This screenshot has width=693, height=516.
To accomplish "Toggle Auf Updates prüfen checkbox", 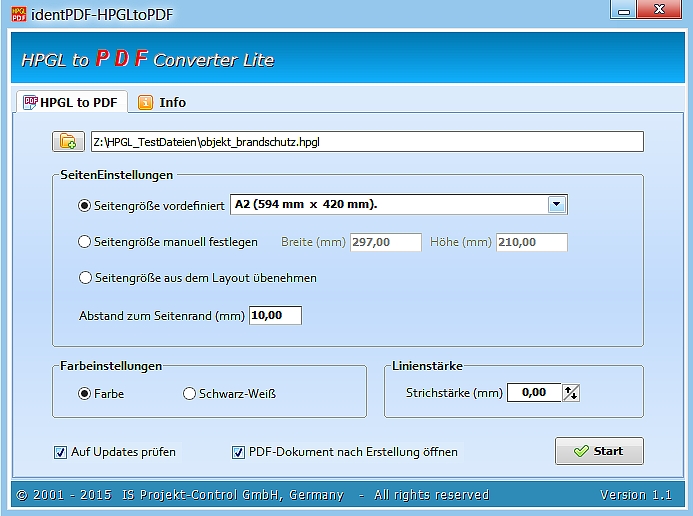I will (x=61, y=452).
